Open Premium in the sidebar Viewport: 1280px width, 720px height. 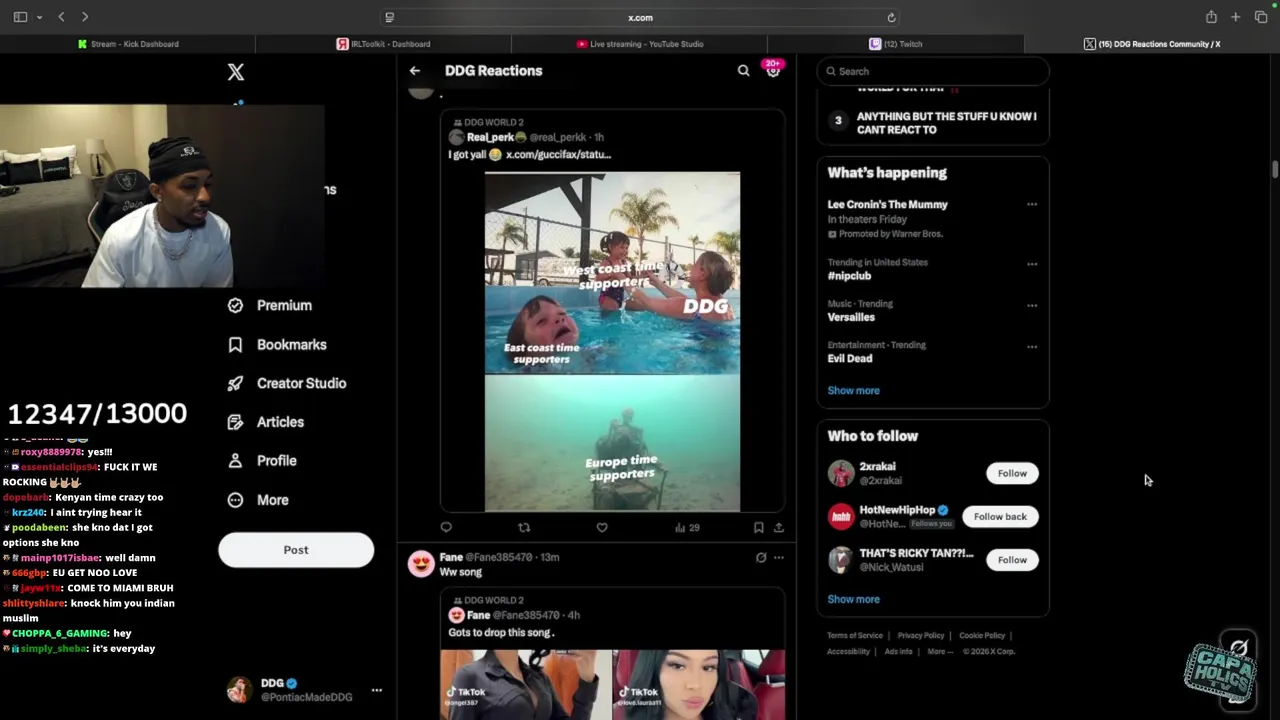270,306
